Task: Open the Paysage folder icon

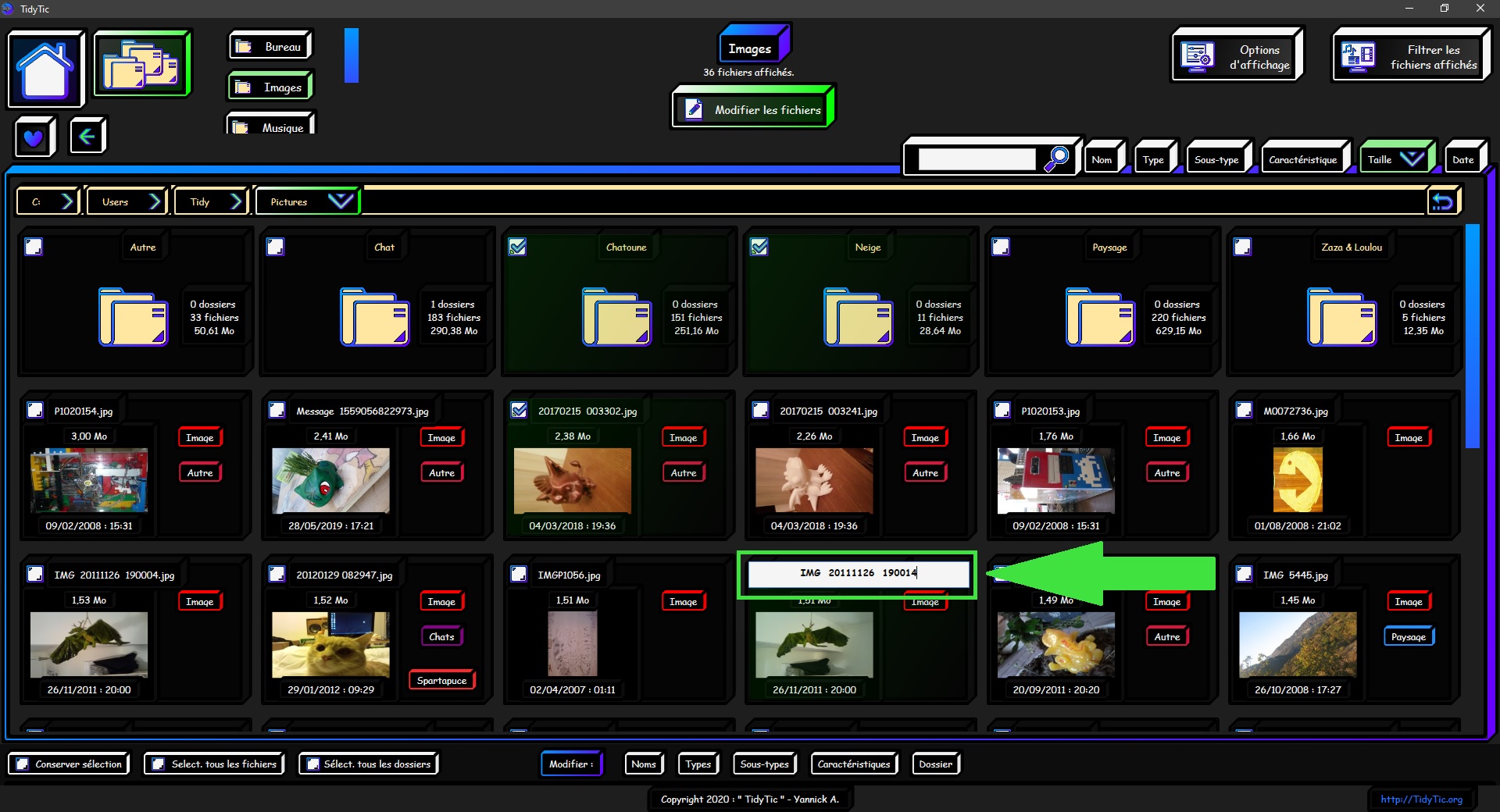Action: [1099, 317]
